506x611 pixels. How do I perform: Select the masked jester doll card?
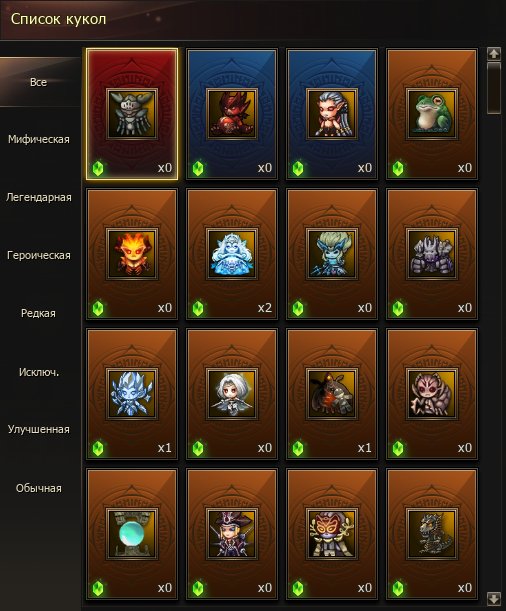(332, 534)
